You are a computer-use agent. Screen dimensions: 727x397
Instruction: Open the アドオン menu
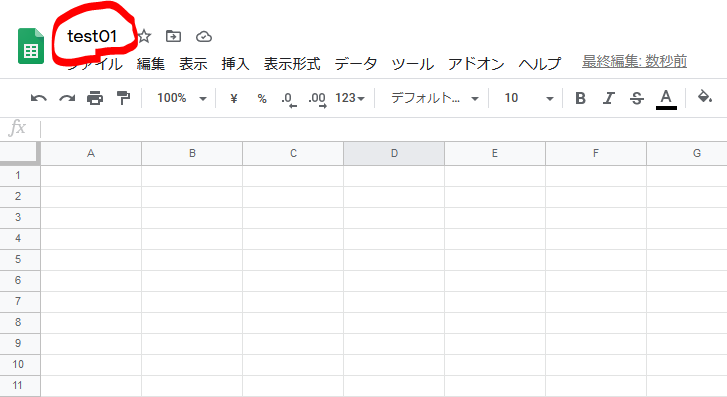[476, 64]
